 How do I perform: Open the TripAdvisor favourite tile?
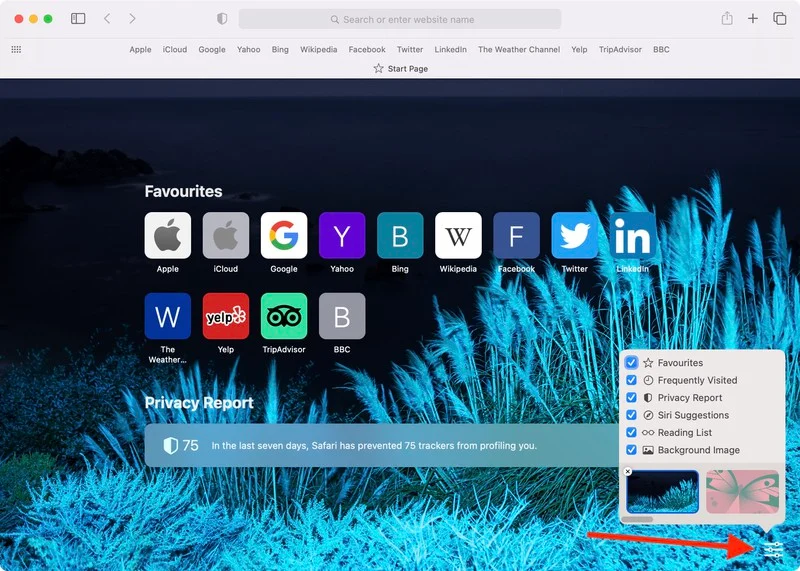point(284,316)
